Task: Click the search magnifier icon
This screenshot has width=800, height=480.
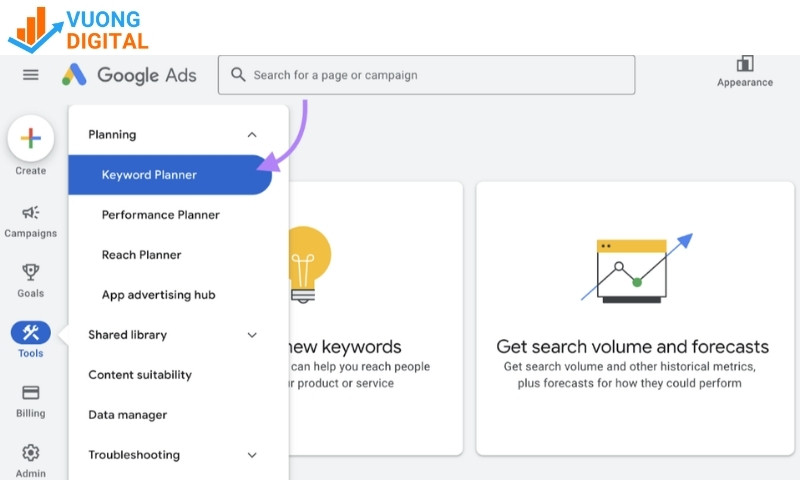Action: click(x=238, y=75)
